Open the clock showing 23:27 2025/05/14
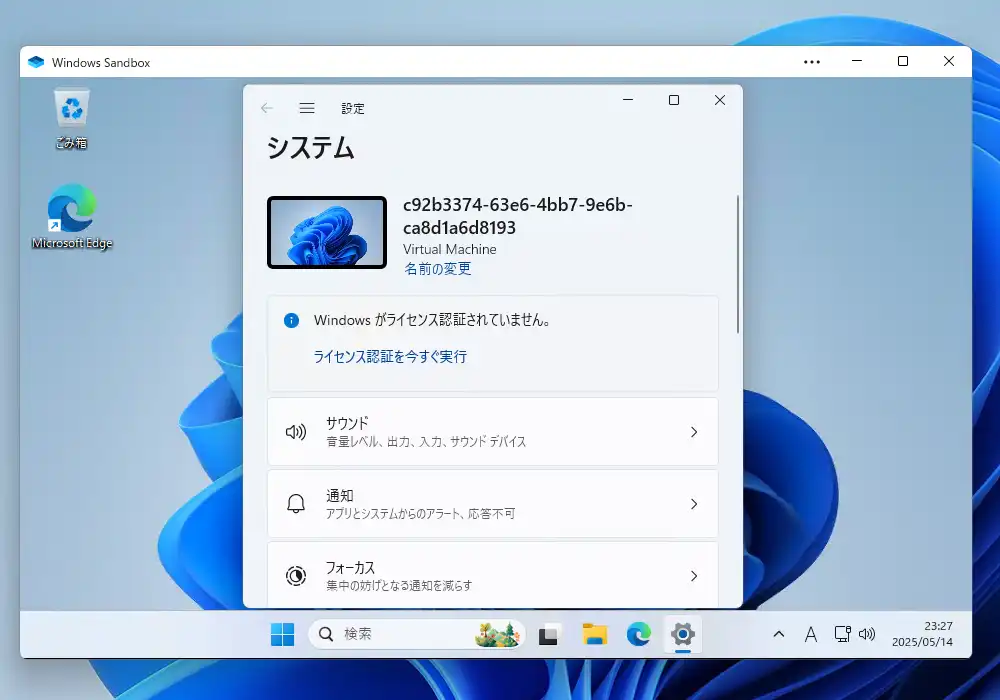1000x700 pixels. pyautogui.click(x=922, y=634)
